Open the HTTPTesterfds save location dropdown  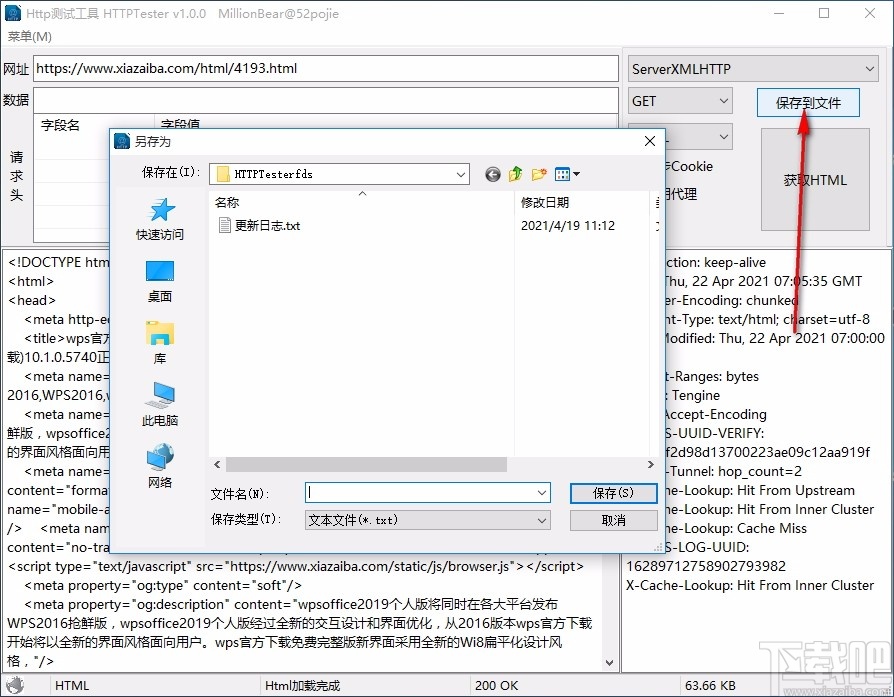463,173
